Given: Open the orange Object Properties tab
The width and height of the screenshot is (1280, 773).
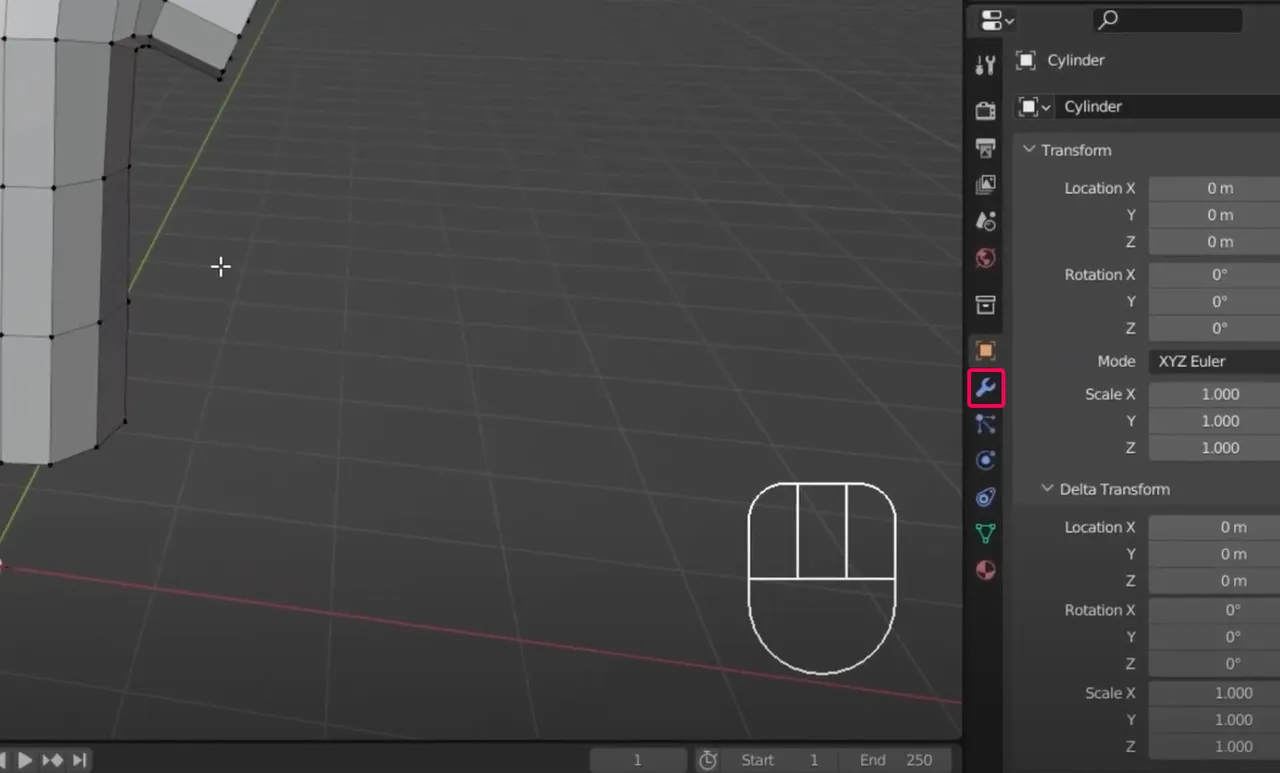Looking at the screenshot, I should [x=985, y=349].
